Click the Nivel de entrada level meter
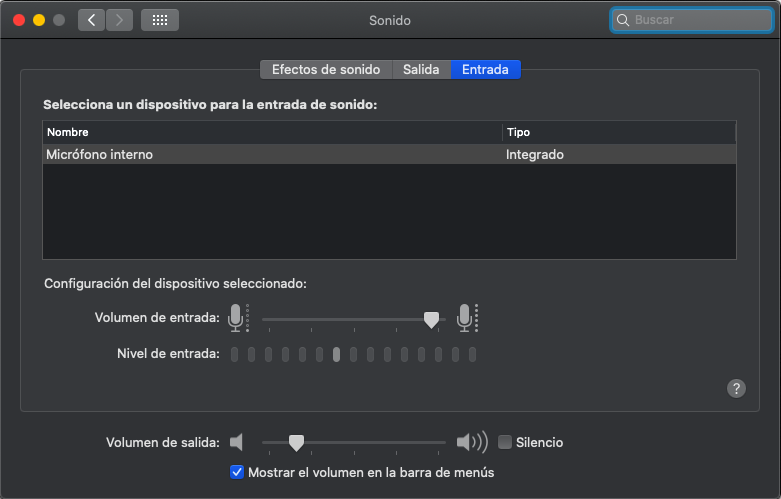The image size is (781, 499). click(x=353, y=355)
